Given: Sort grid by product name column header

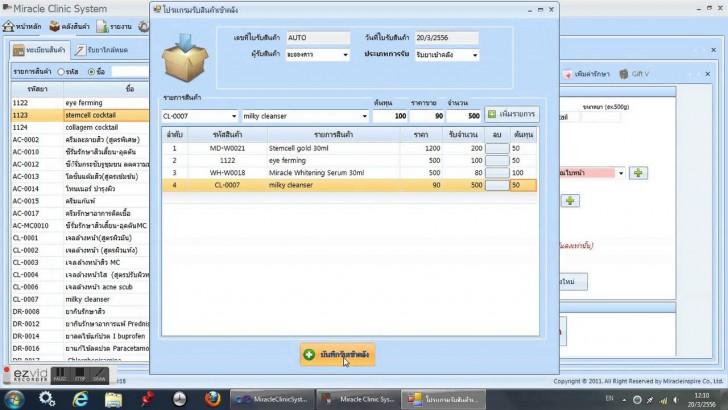Looking at the screenshot, I should coord(333,135).
